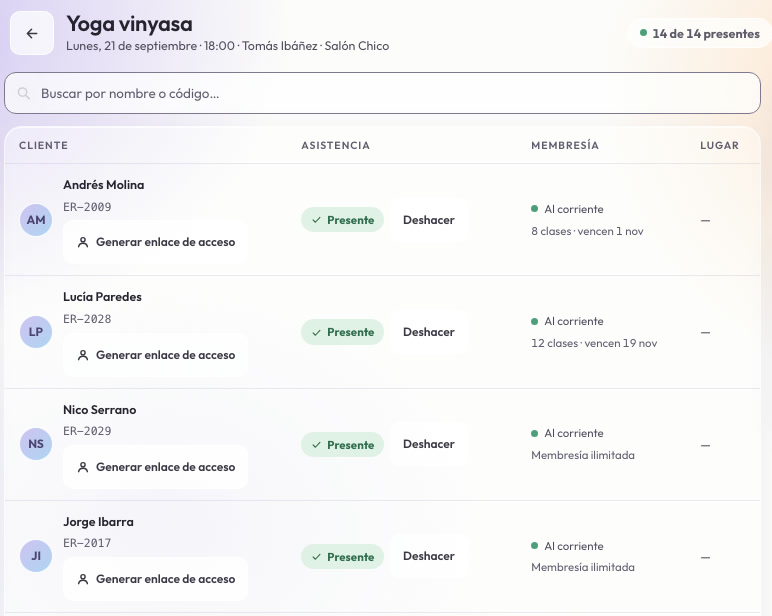
Task: Click the LUGAR column header
Action: pyautogui.click(x=719, y=145)
